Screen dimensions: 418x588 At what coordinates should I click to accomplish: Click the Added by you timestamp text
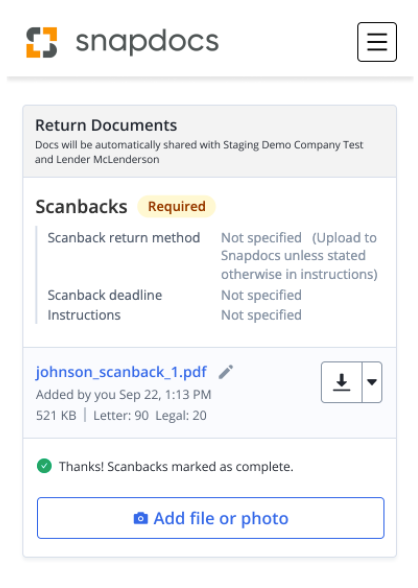[x=124, y=394]
